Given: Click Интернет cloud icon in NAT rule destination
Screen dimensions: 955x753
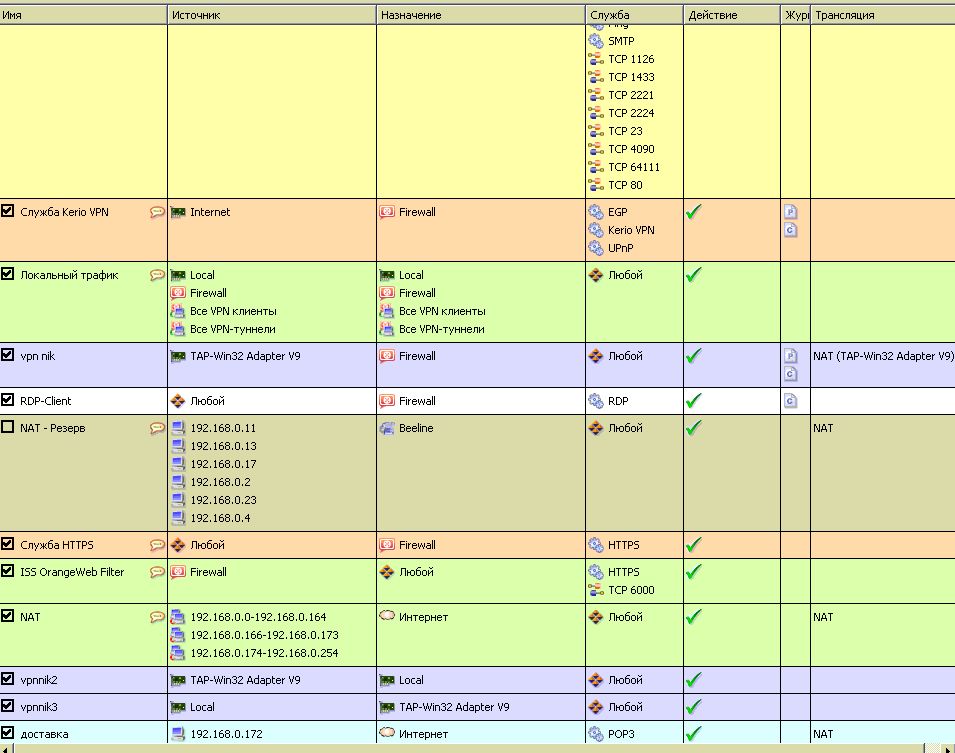Looking at the screenshot, I should (387, 616).
